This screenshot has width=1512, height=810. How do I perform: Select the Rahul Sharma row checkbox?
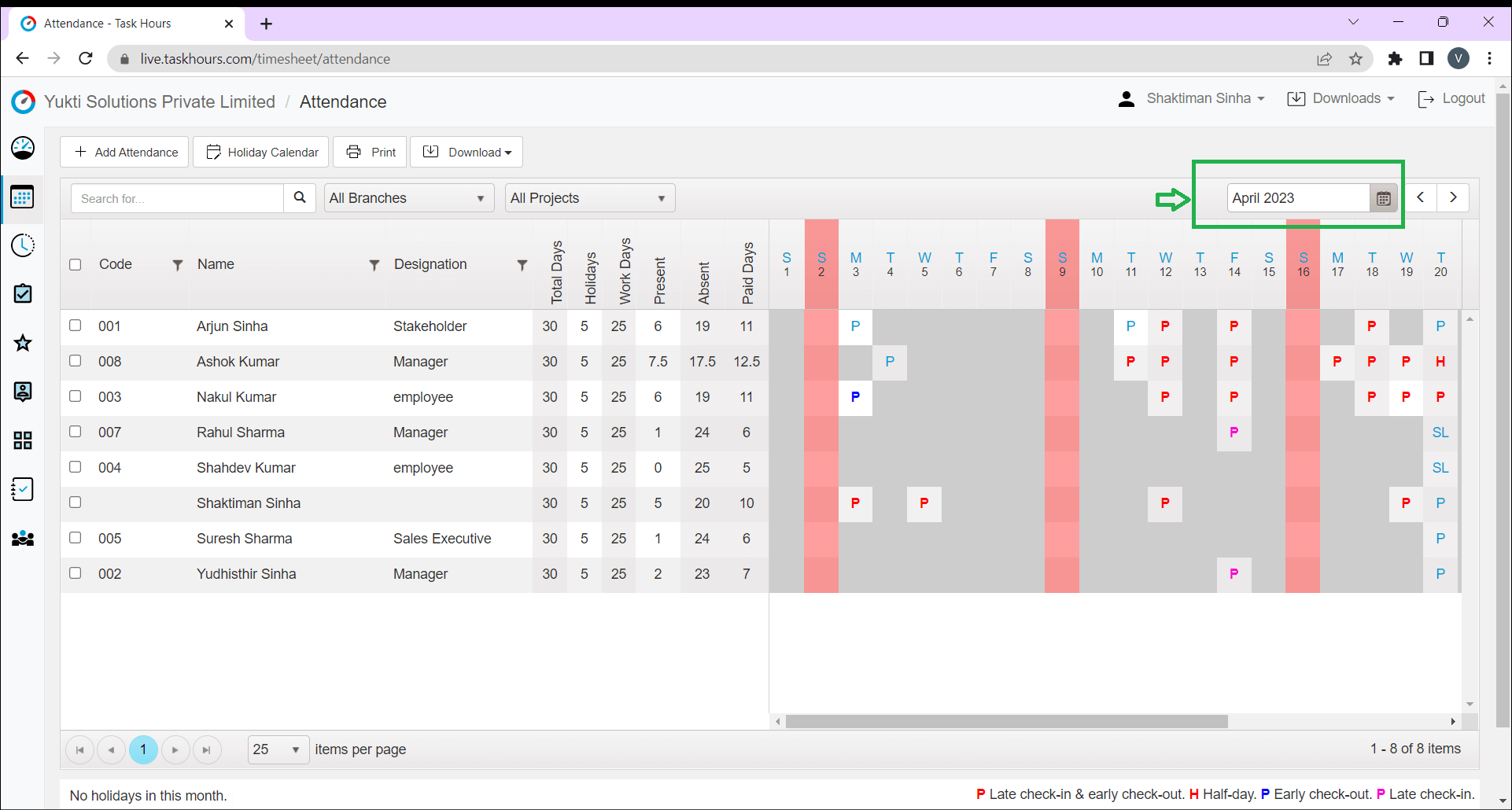(x=76, y=432)
